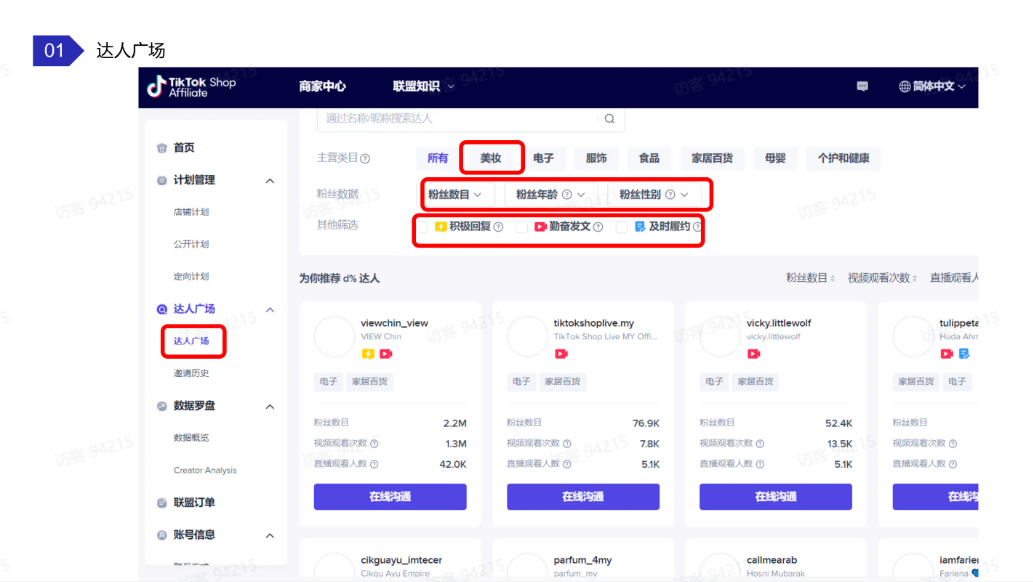Screen dimensions: 1033x582
Task: Tick the 勤奋发文 filter checkbox
Action: click(521, 228)
